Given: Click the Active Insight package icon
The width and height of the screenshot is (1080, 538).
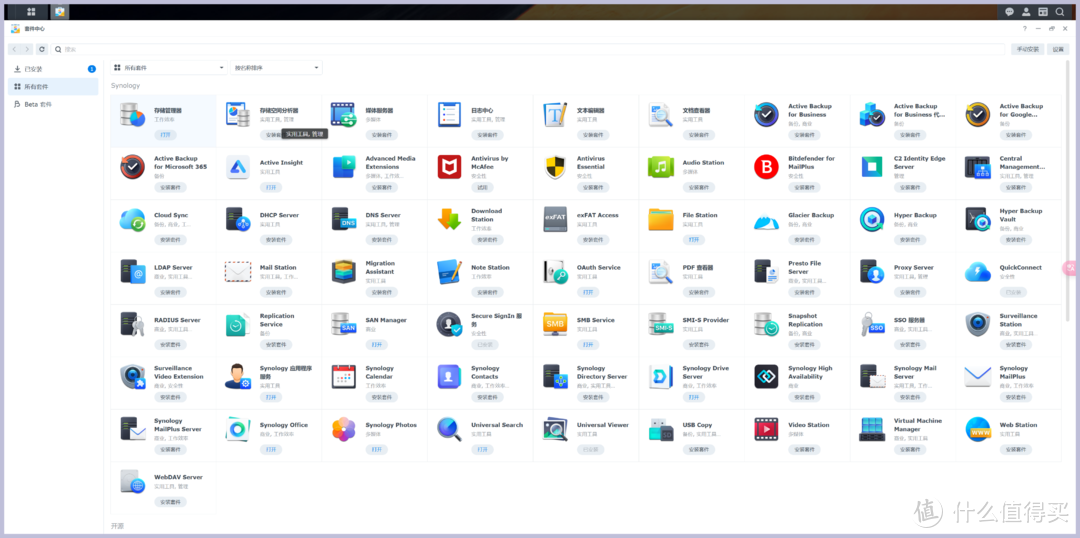Looking at the screenshot, I should pos(238,167).
